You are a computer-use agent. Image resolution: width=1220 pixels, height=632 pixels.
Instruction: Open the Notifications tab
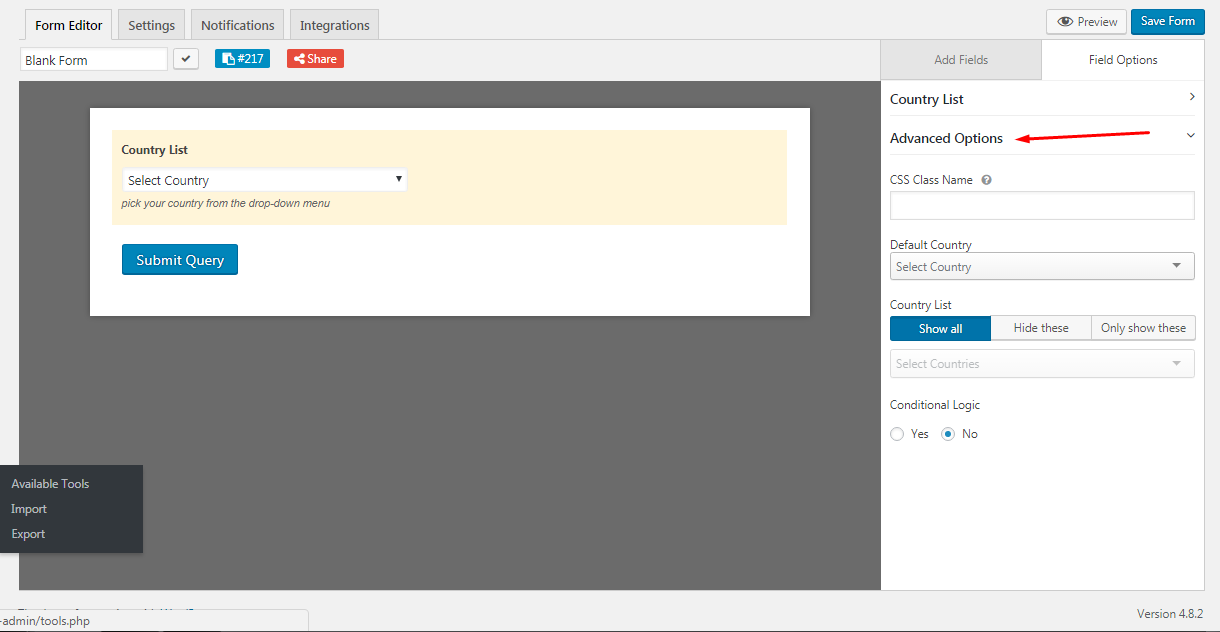coord(237,25)
